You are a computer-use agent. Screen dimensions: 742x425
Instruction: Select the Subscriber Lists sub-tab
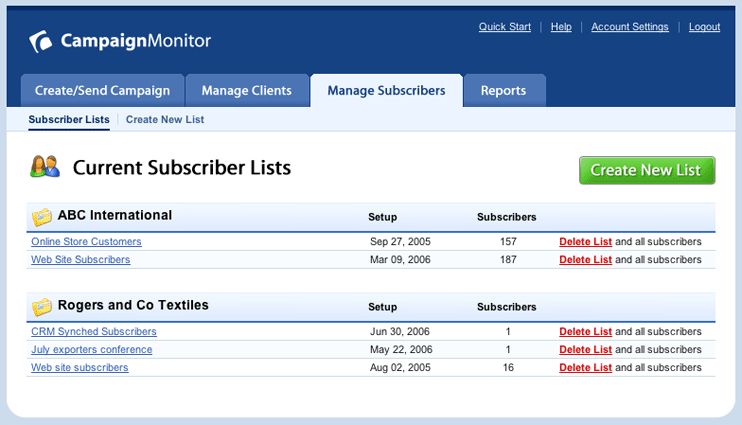[69, 120]
